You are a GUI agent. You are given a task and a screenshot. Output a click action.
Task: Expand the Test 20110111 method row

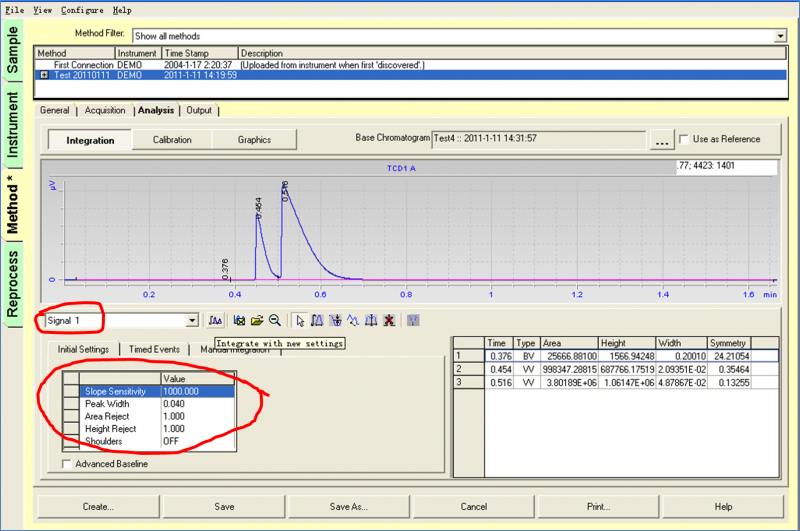pyautogui.click(x=45, y=74)
